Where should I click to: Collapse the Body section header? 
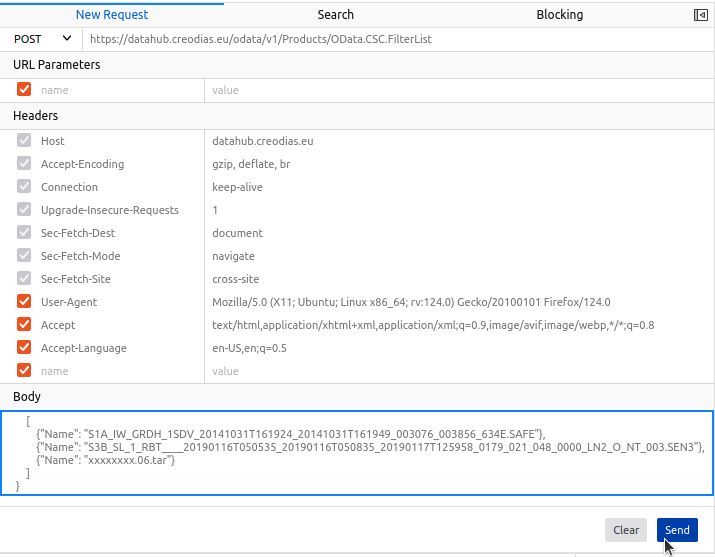tap(358, 397)
